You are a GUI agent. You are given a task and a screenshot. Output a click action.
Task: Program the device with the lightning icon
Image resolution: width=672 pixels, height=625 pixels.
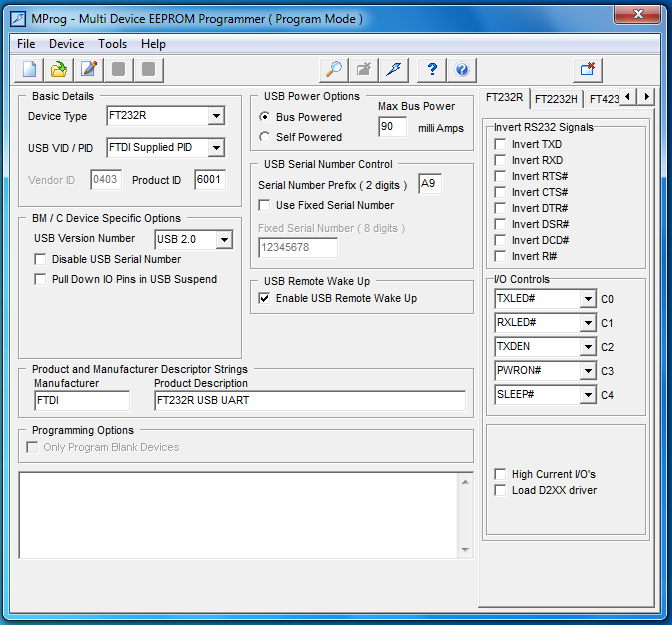pyautogui.click(x=393, y=69)
